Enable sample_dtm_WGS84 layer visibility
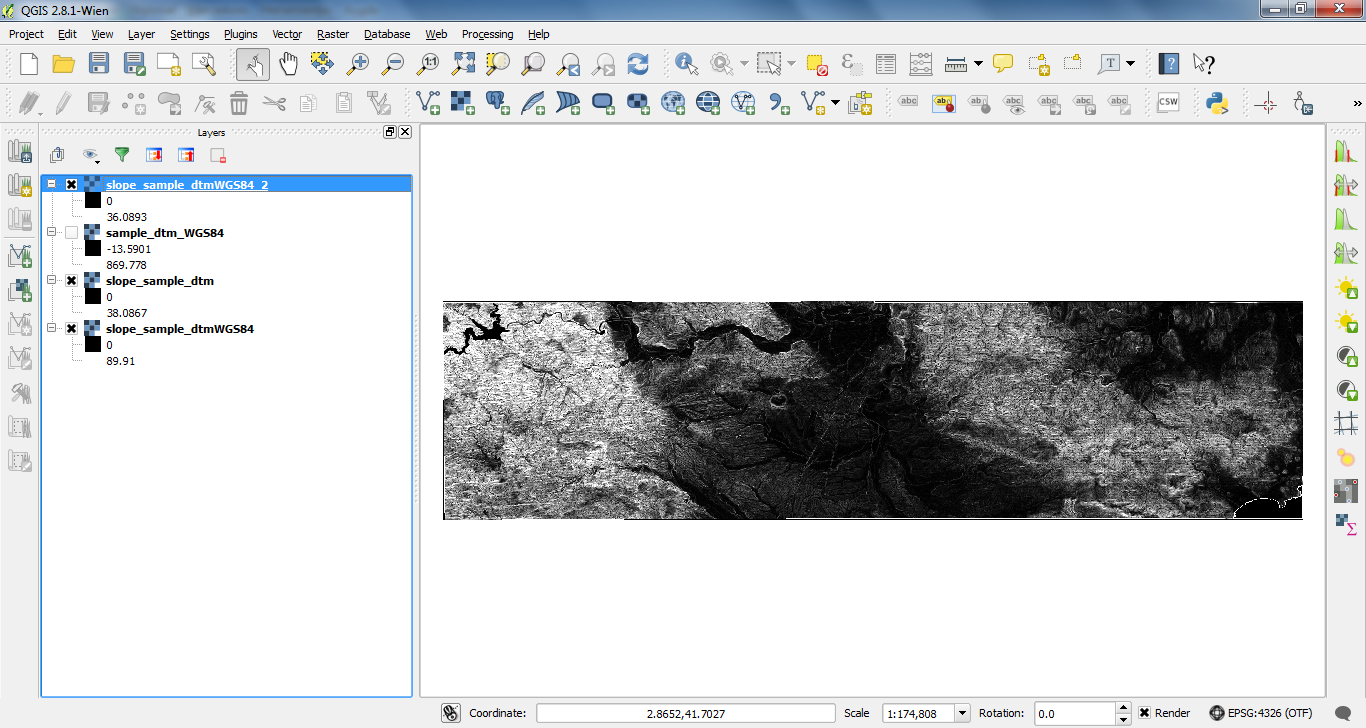1366x728 pixels. pyautogui.click(x=71, y=233)
